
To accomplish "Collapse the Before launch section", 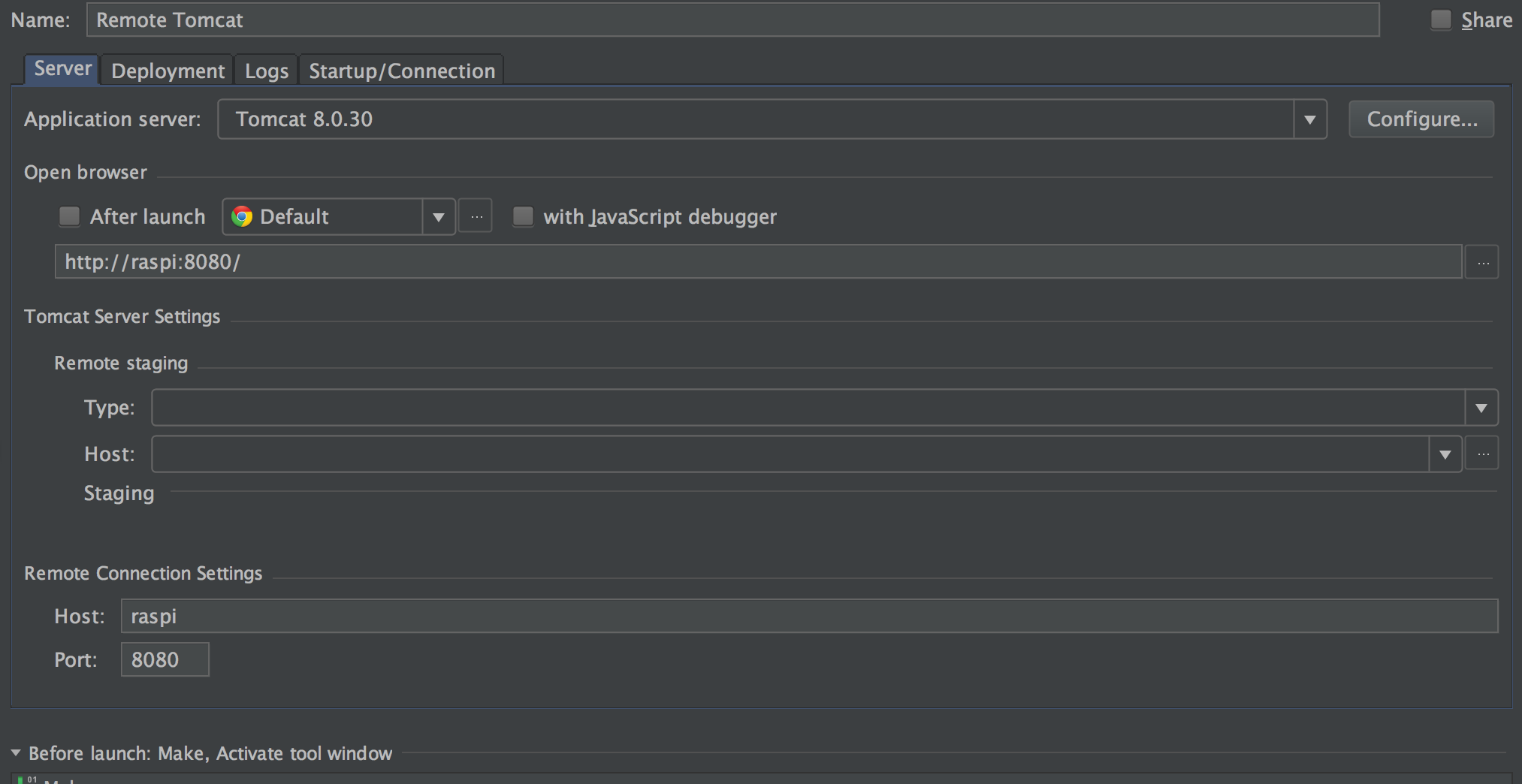I will tap(16, 752).
